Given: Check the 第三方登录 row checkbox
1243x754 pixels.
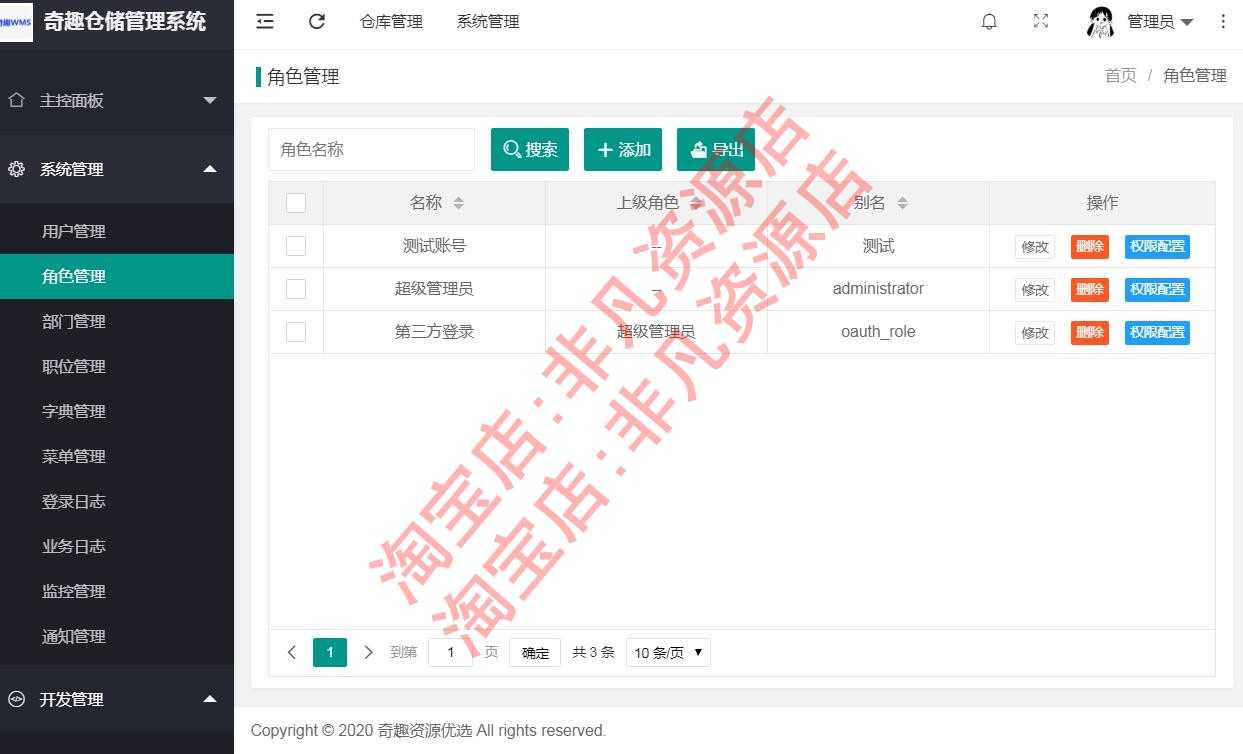Looking at the screenshot, I should [296, 331].
